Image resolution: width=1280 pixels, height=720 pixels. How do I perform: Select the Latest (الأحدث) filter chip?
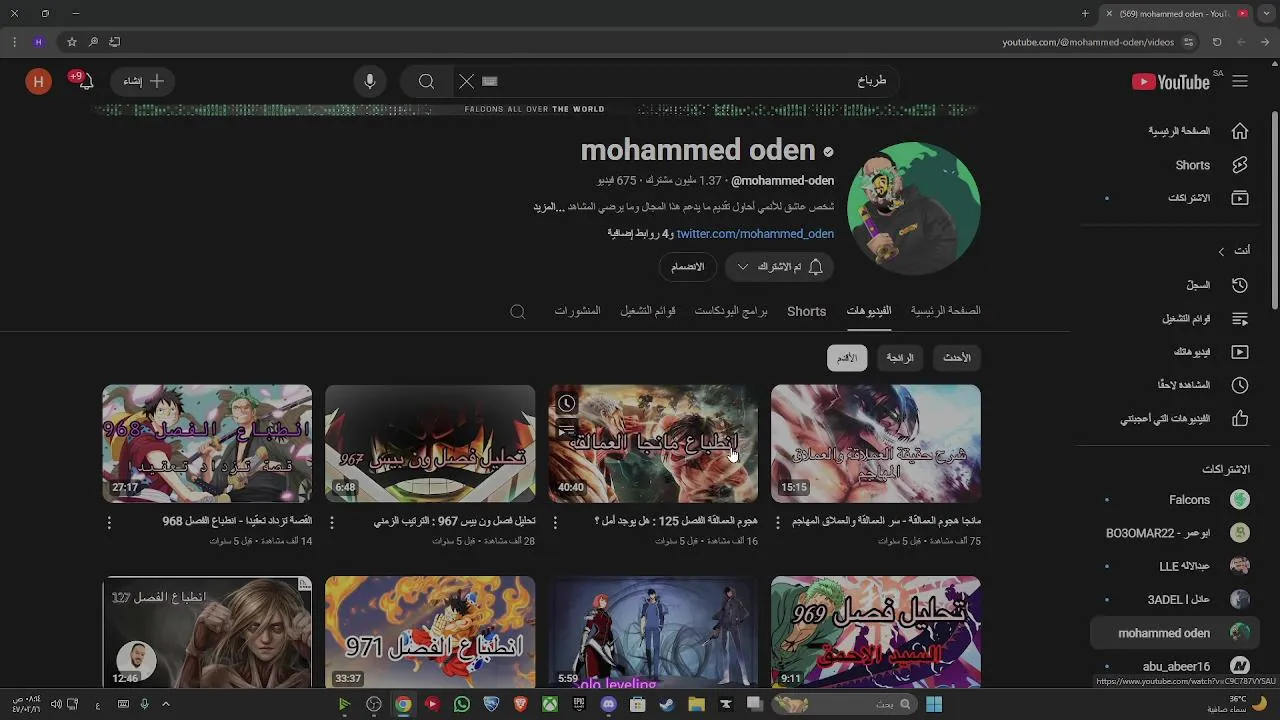(957, 358)
